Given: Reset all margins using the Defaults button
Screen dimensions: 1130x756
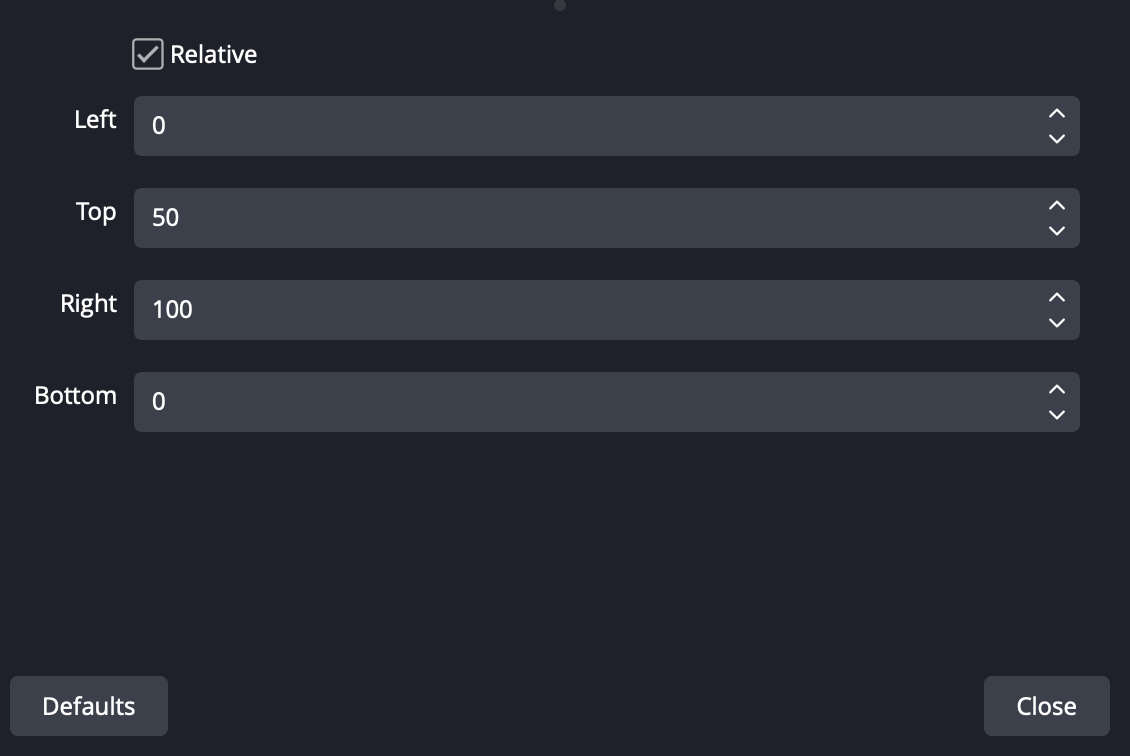Looking at the screenshot, I should coord(88,706).
